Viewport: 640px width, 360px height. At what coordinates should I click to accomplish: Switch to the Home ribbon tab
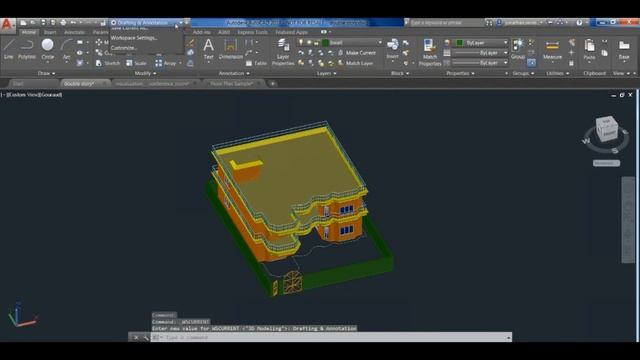(x=29, y=32)
